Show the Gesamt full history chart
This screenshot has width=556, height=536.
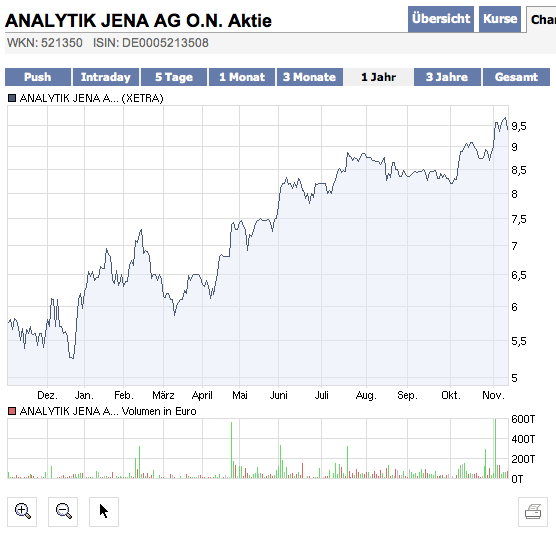coord(516,77)
